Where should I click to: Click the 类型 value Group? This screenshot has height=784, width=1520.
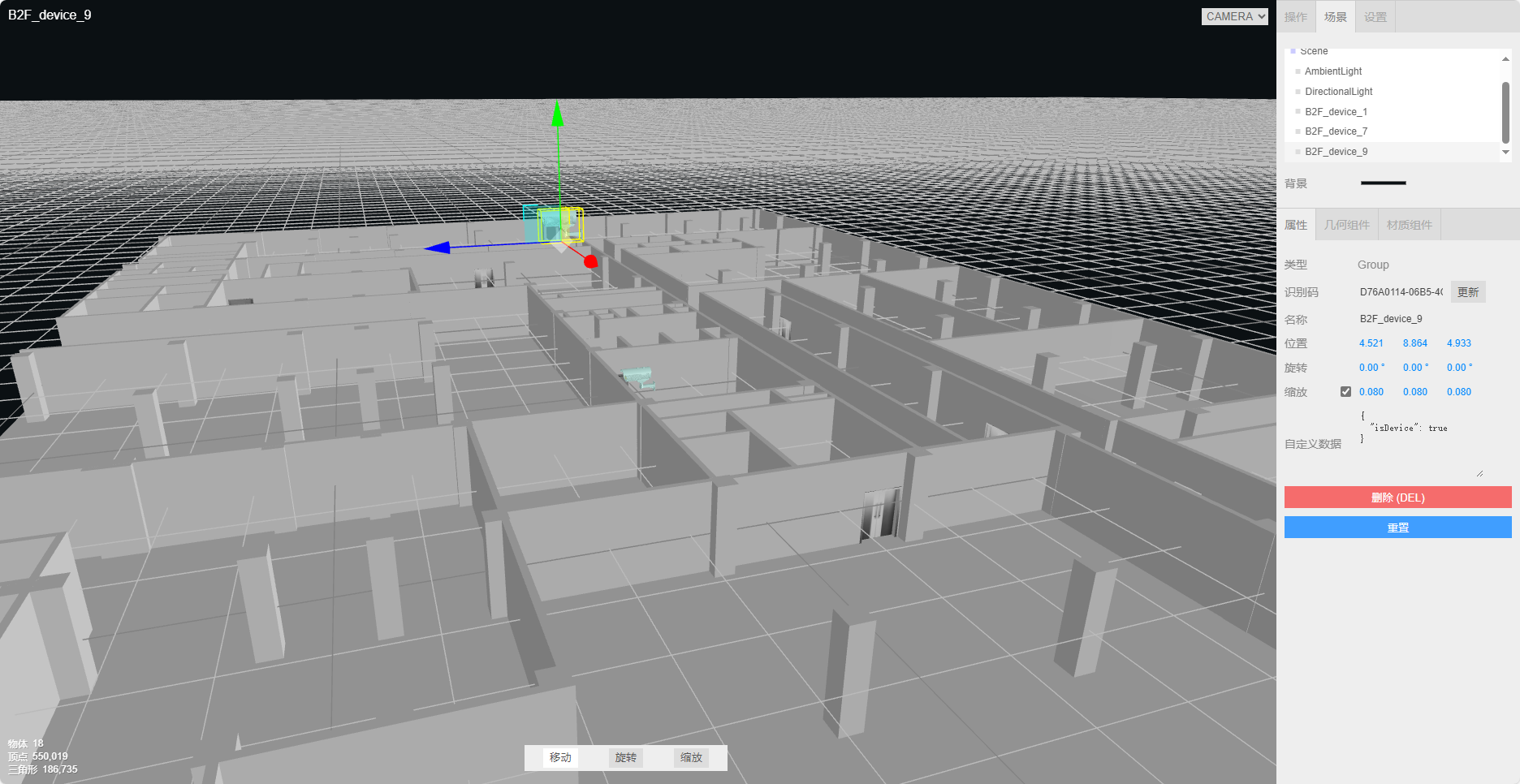(1373, 265)
